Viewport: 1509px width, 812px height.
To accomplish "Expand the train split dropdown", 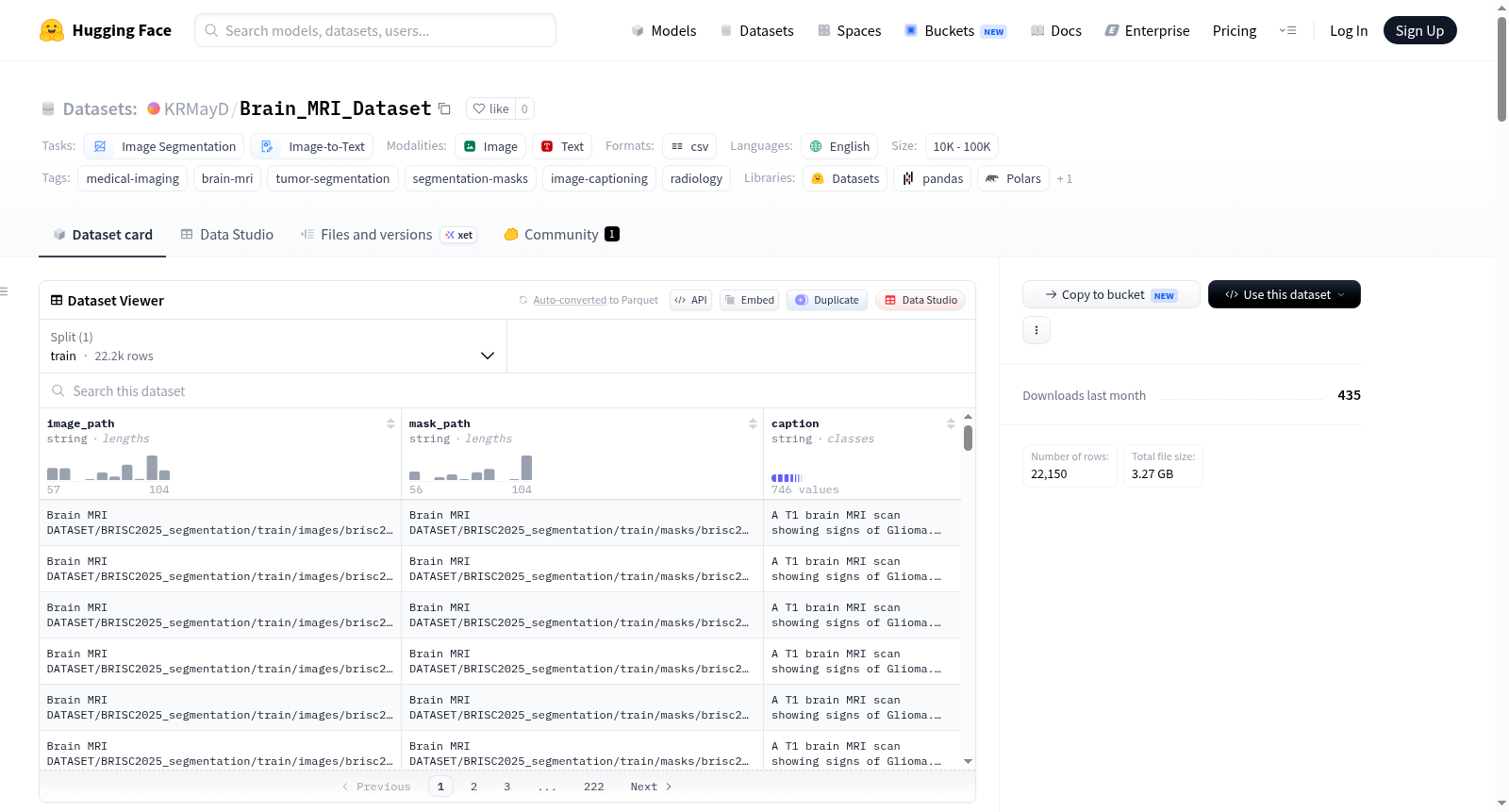I will click(x=273, y=346).
